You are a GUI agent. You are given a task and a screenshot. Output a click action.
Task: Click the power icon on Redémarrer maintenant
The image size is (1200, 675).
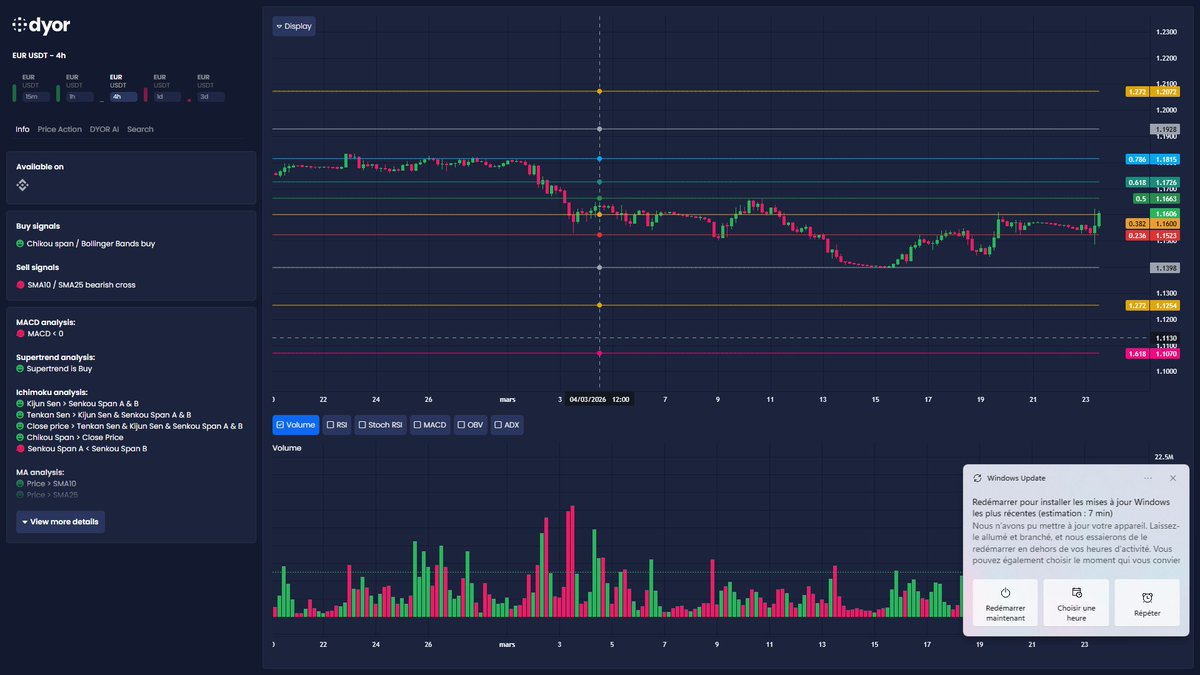click(1005, 593)
